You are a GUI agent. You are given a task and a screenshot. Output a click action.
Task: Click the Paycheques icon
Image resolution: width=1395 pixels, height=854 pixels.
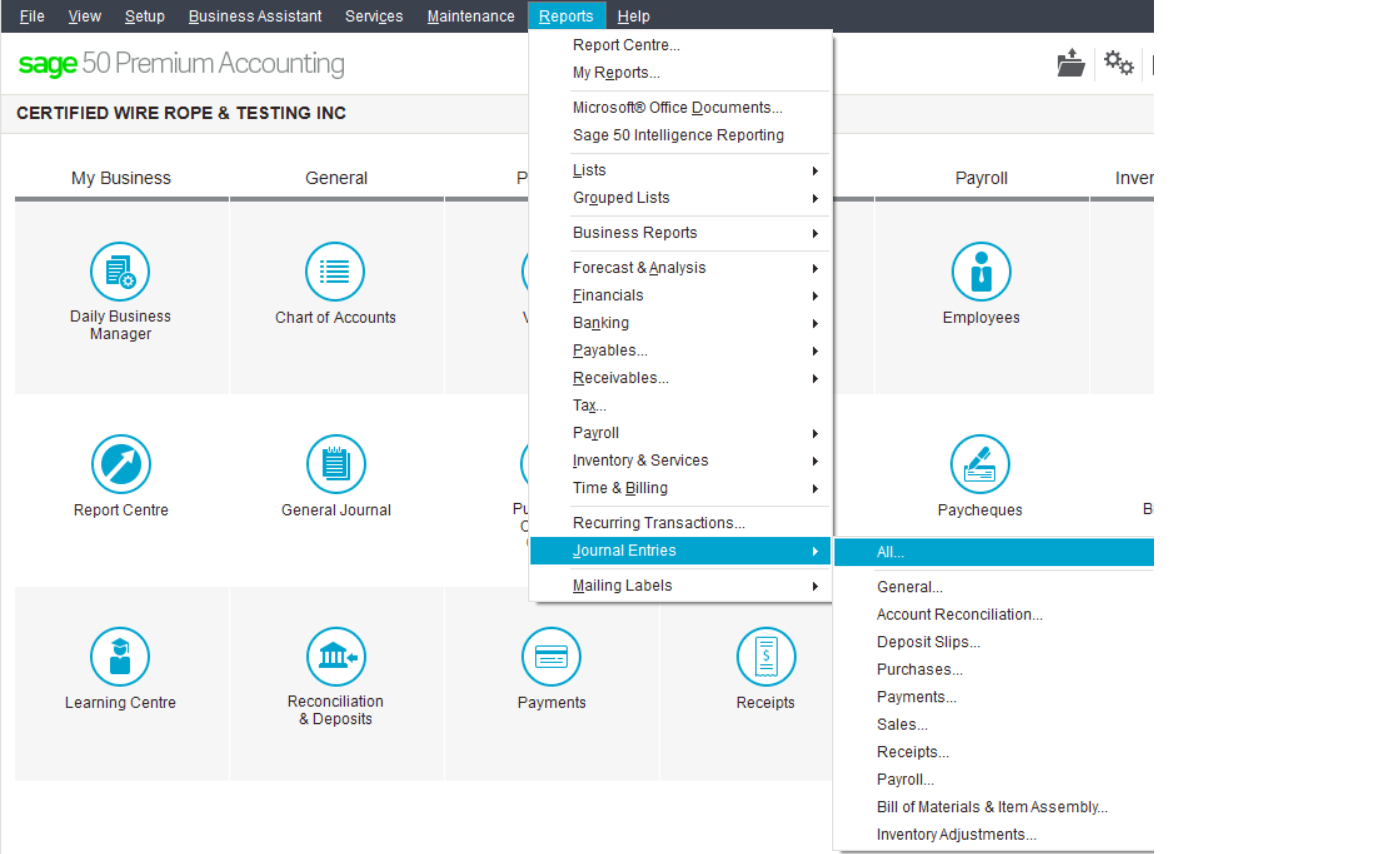(x=980, y=464)
